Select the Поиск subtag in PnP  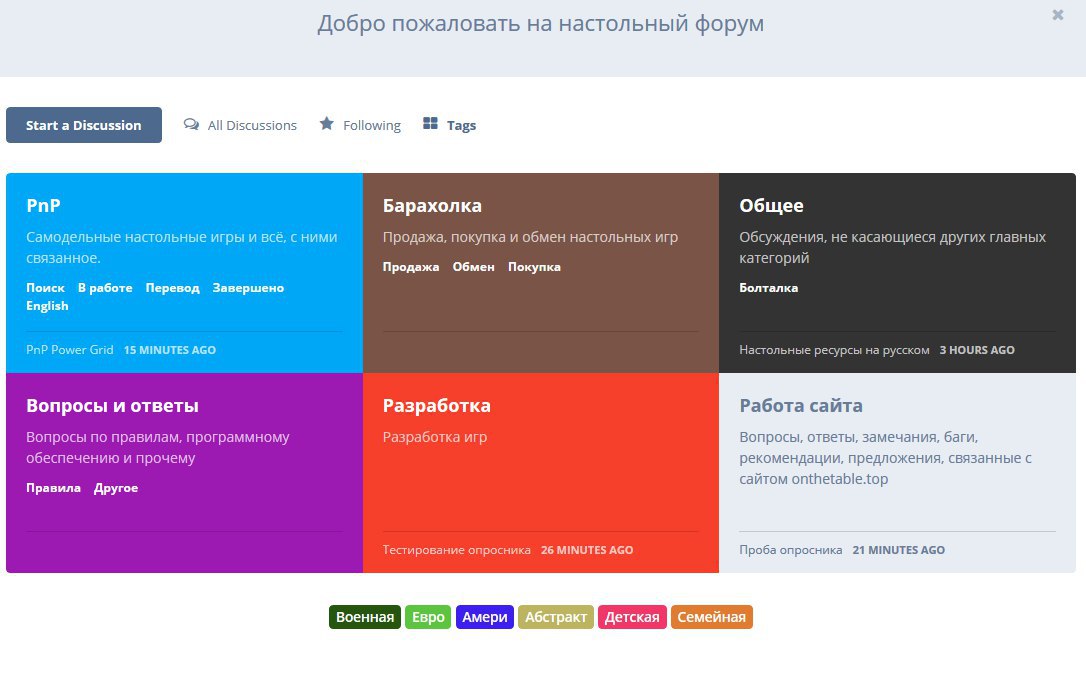[x=46, y=288]
